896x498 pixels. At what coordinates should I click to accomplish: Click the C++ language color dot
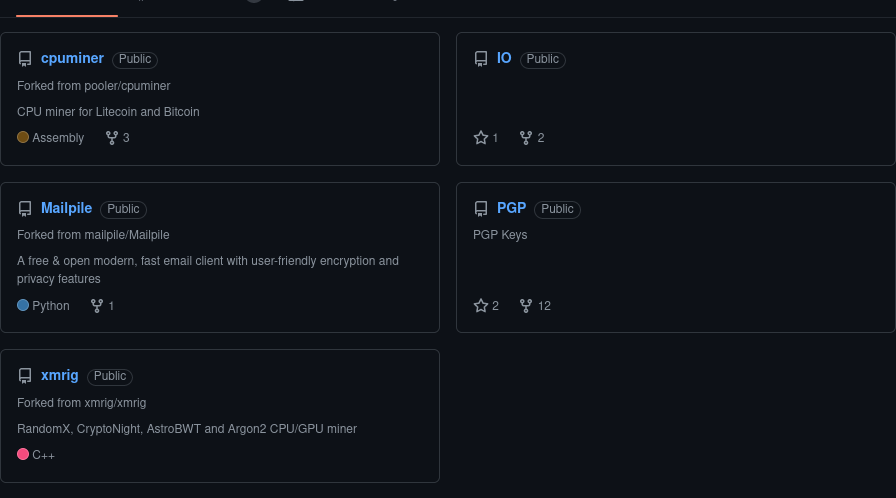(23, 454)
